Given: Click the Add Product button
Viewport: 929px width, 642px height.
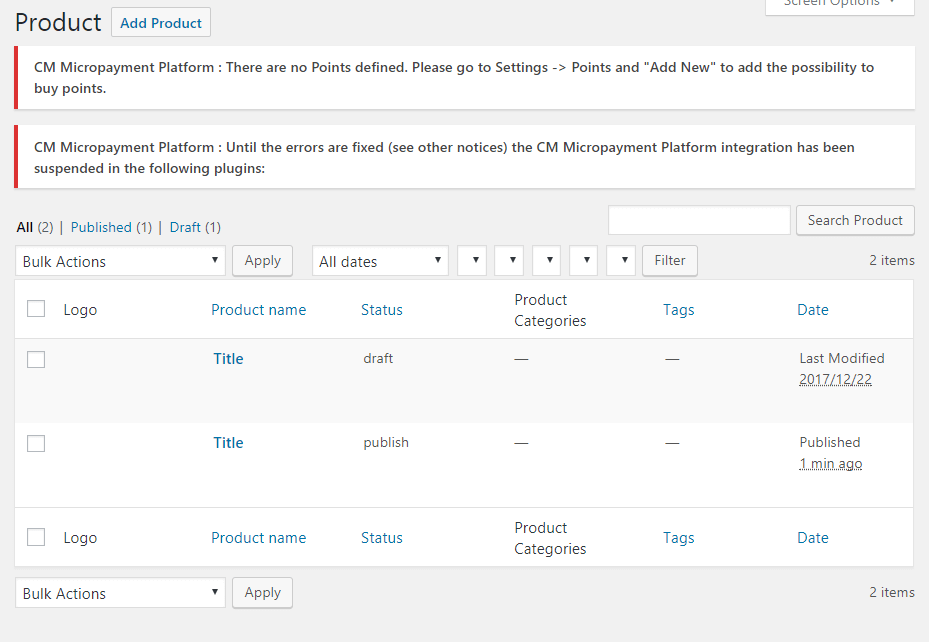Looking at the screenshot, I should click(x=161, y=23).
